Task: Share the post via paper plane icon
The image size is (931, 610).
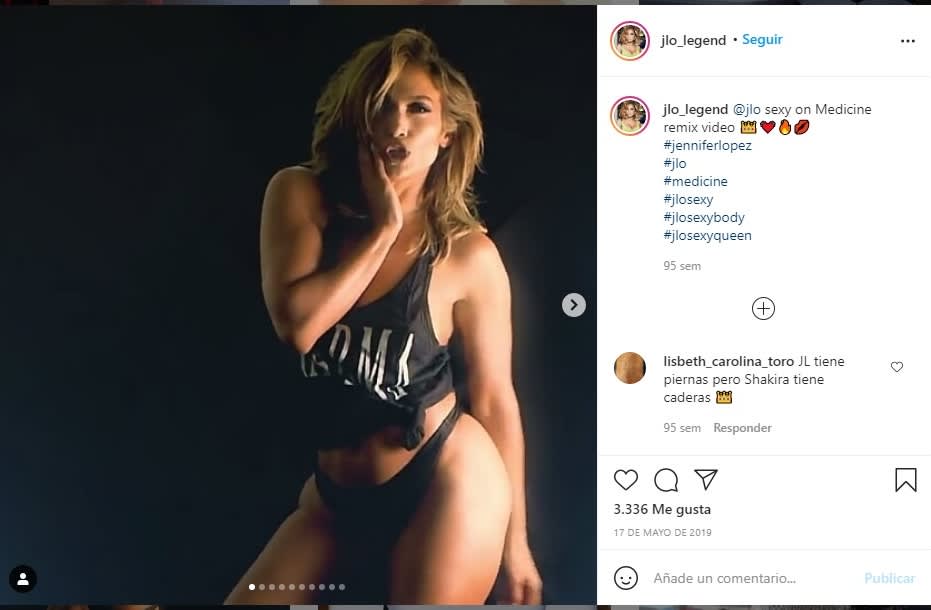Action: click(x=706, y=480)
